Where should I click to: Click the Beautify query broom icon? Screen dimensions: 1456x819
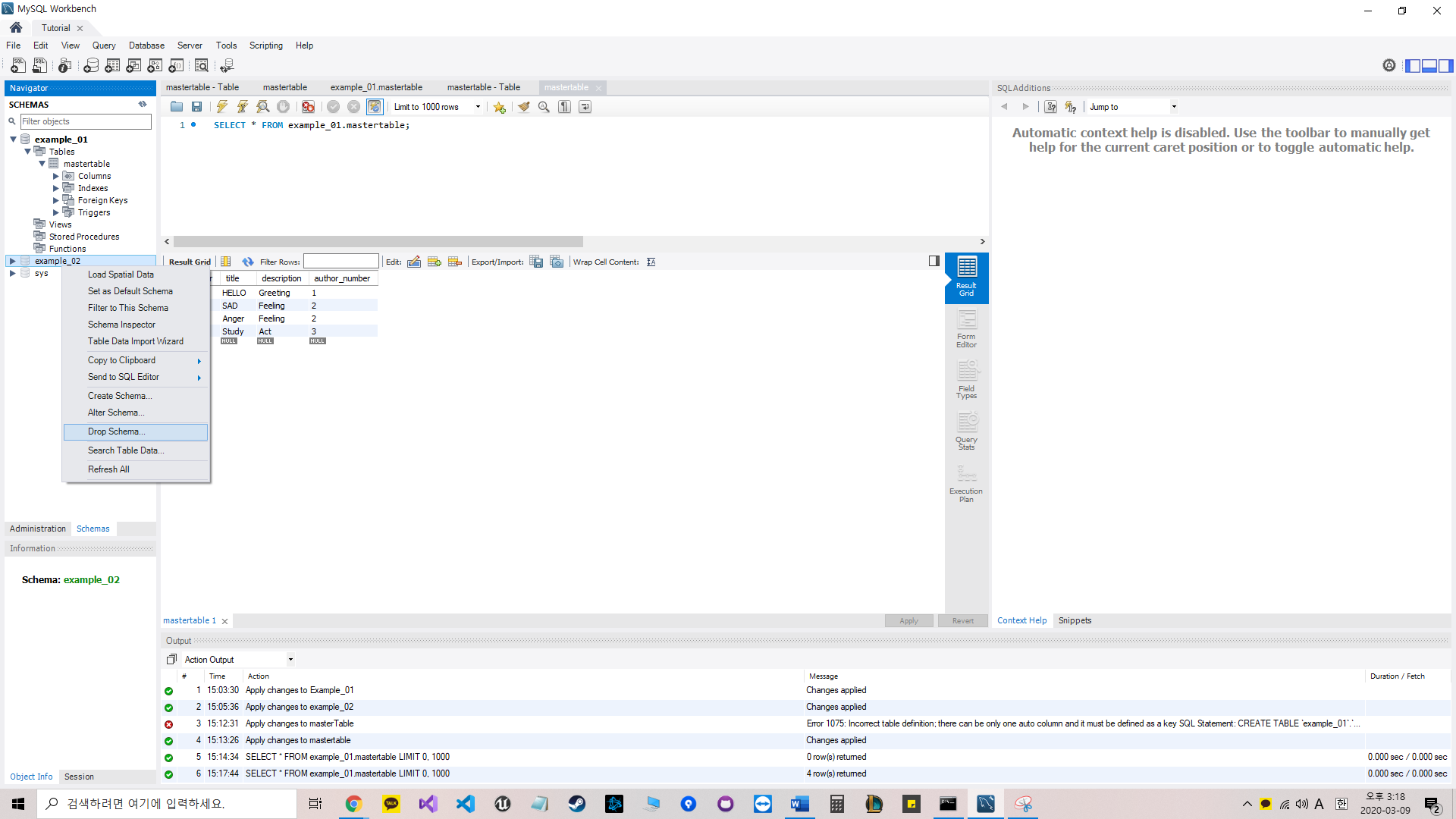pyautogui.click(x=523, y=107)
